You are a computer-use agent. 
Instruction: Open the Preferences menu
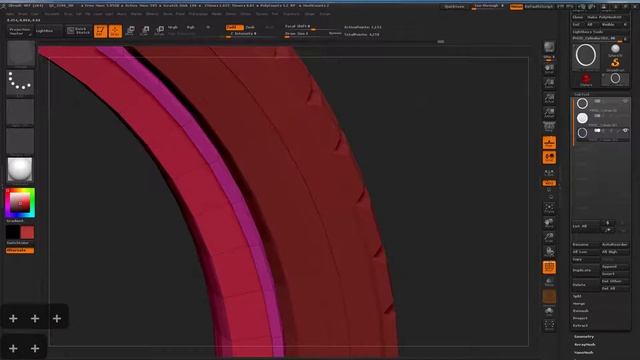click(x=198, y=14)
